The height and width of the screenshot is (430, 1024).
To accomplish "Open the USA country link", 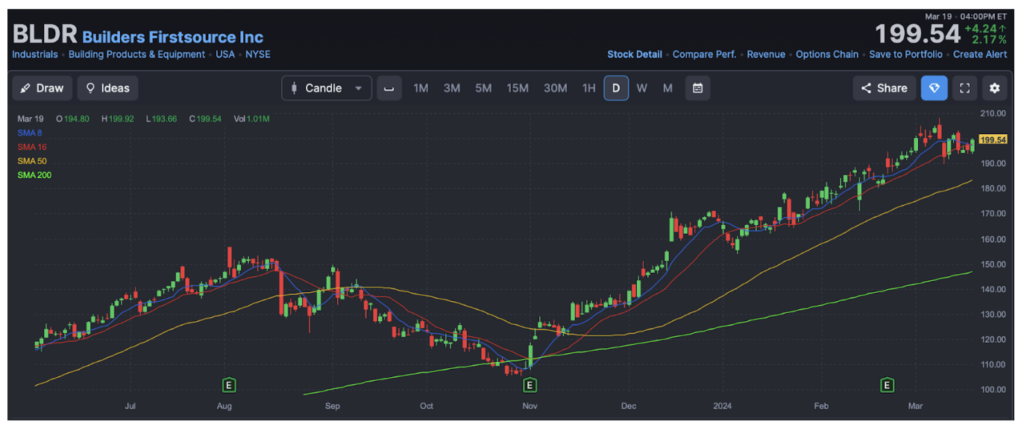I will tap(225, 54).
